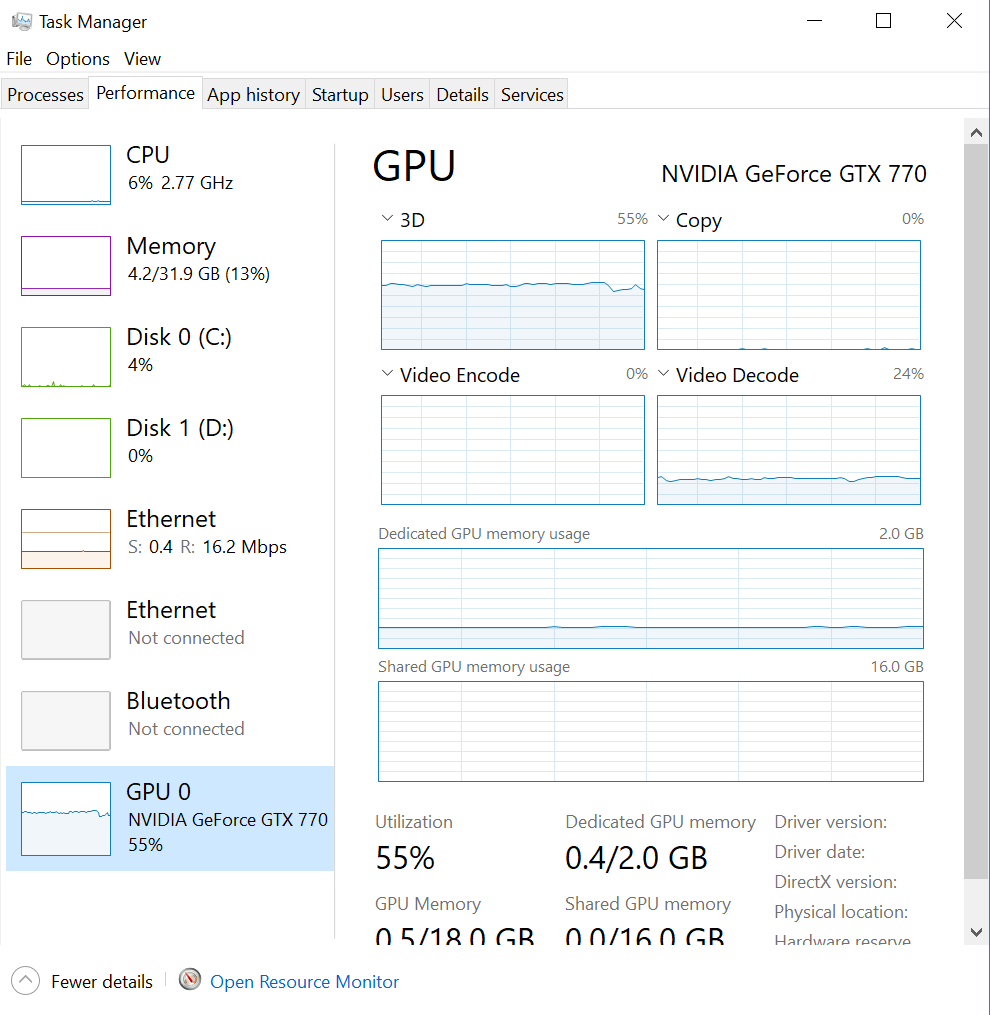Click the 6% 2.77 GHz CPU value
Image resolution: width=990 pixels, height=1015 pixels.
point(181,183)
